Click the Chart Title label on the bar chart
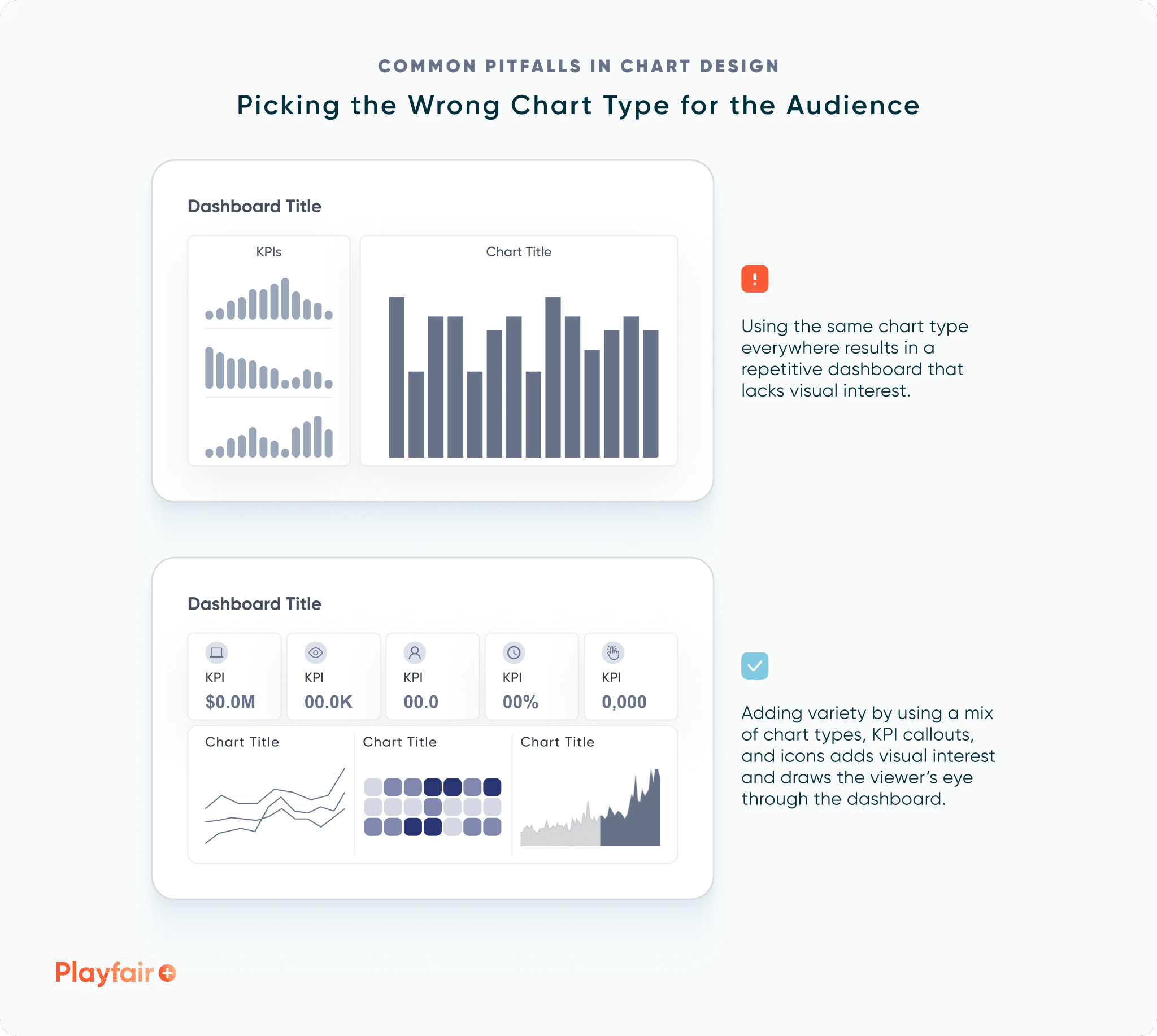This screenshot has height=1036, width=1157. 519,251
